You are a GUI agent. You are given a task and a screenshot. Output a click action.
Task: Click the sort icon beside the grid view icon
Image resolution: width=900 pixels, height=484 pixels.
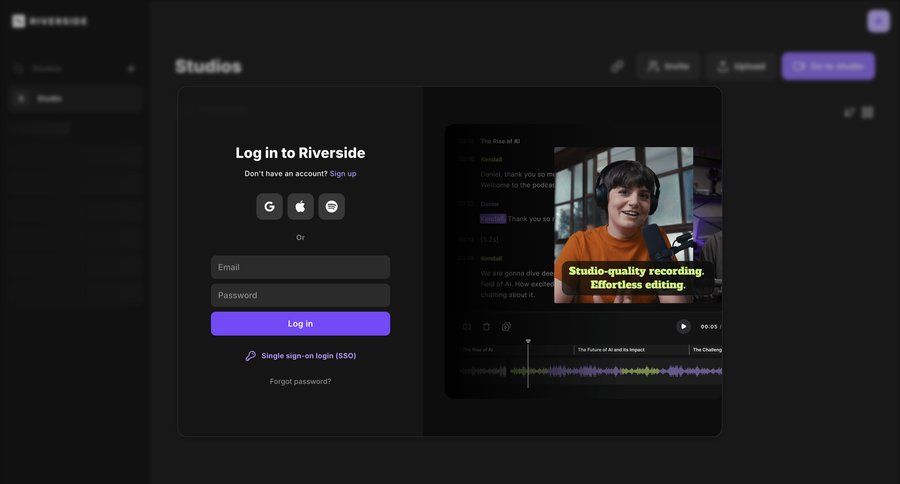click(849, 112)
